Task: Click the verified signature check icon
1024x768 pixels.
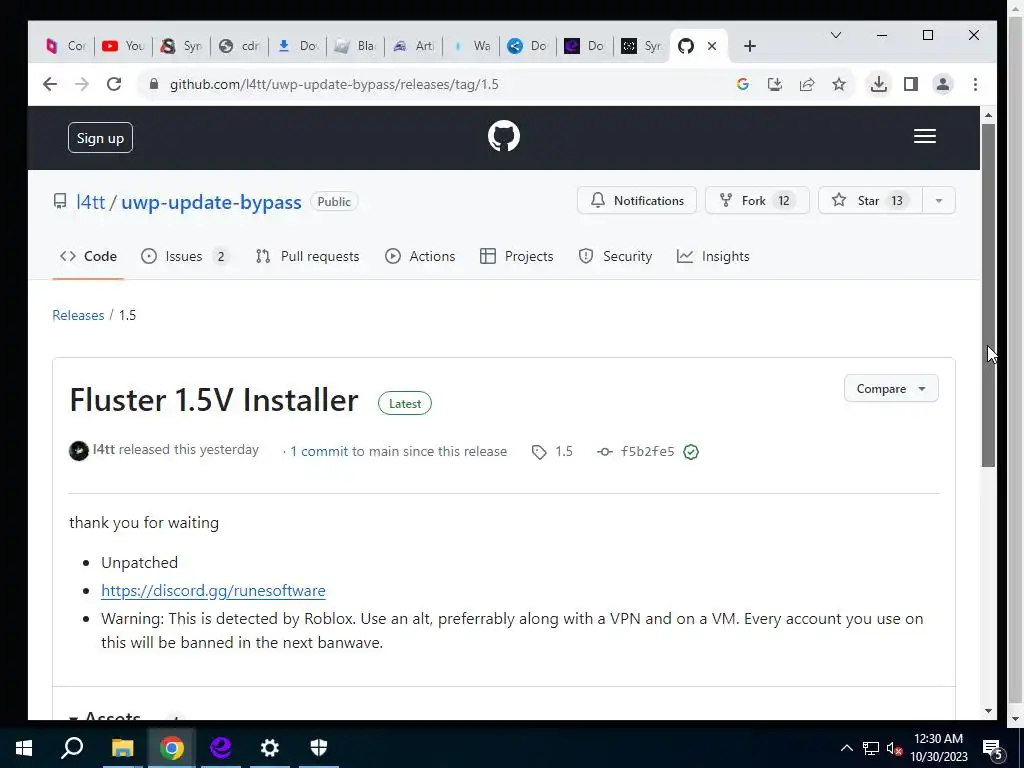Action: tap(691, 452)
